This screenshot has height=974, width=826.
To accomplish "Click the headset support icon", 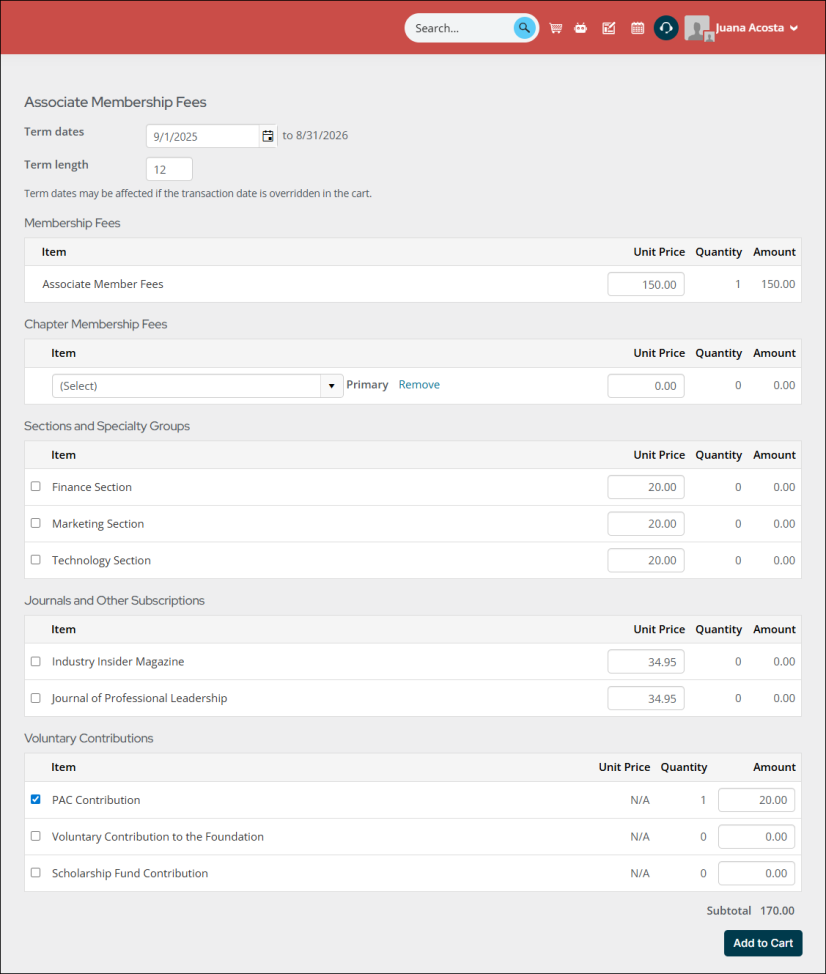I will click(x=666, y=28).
